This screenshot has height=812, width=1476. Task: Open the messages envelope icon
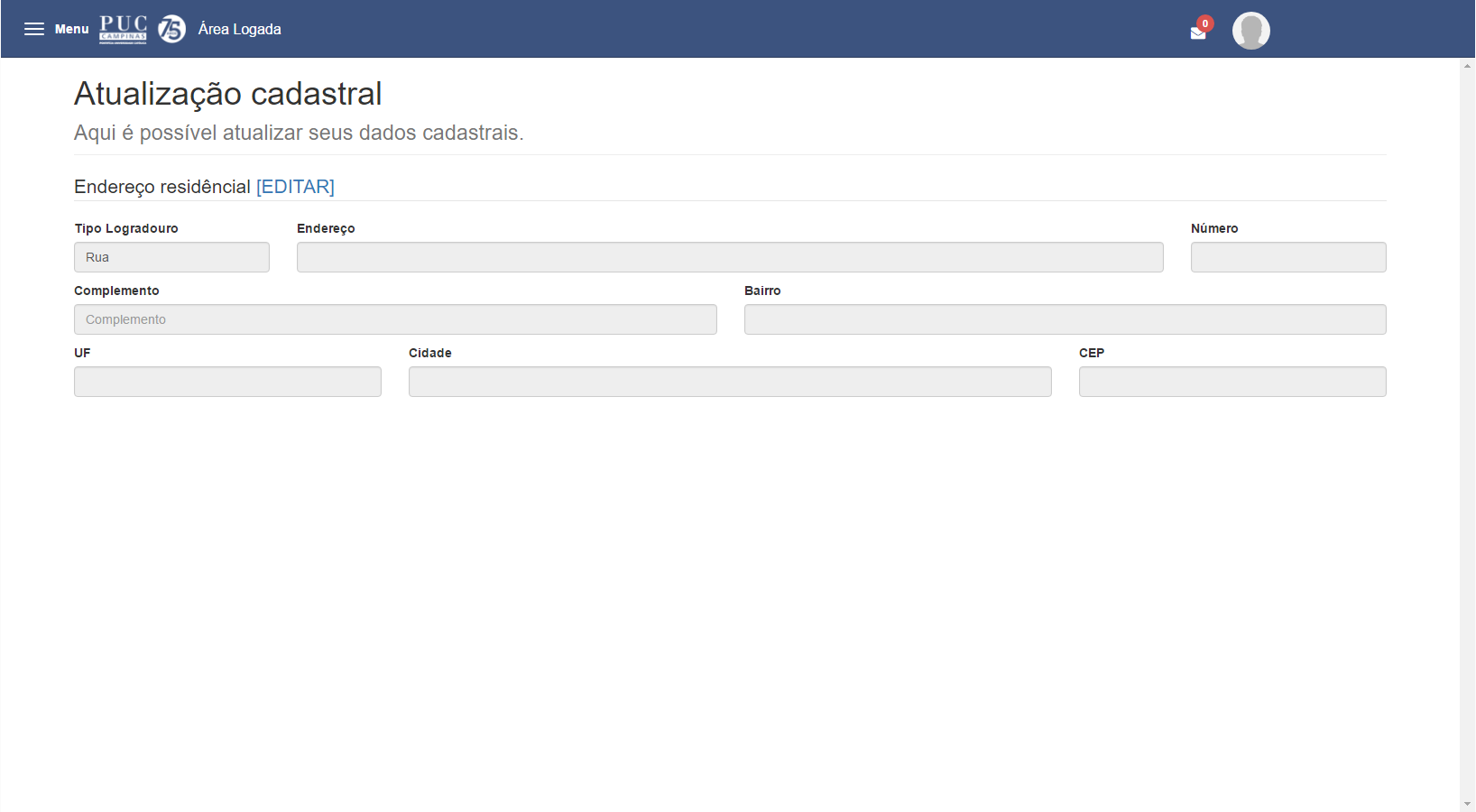tap(1198, 33)
